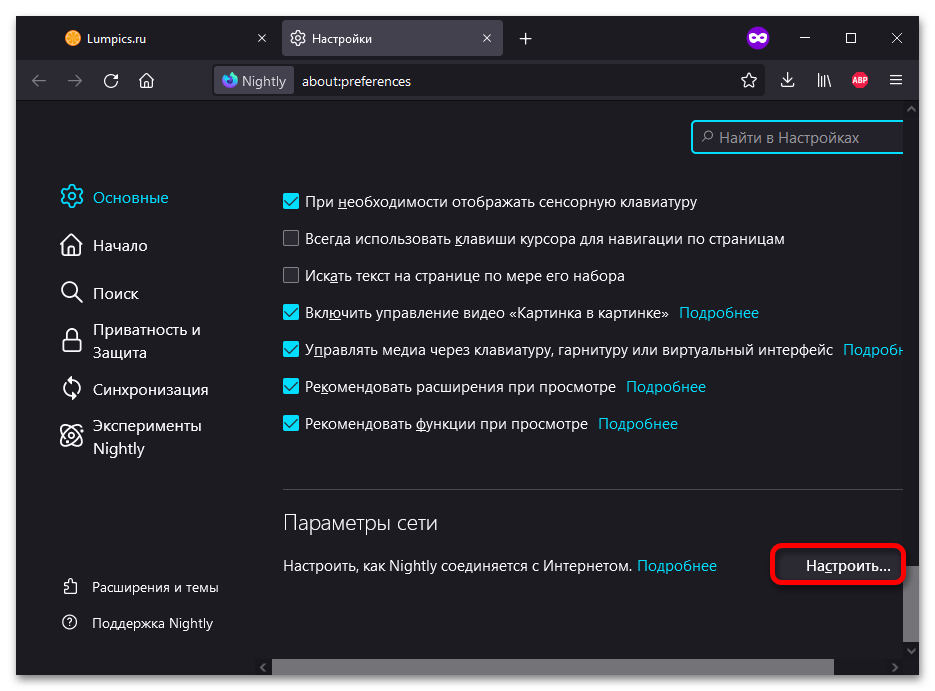Click the vertical scrollbar up arrow
The width and height of the screenshot is (935, 691).
coord(911,109)
